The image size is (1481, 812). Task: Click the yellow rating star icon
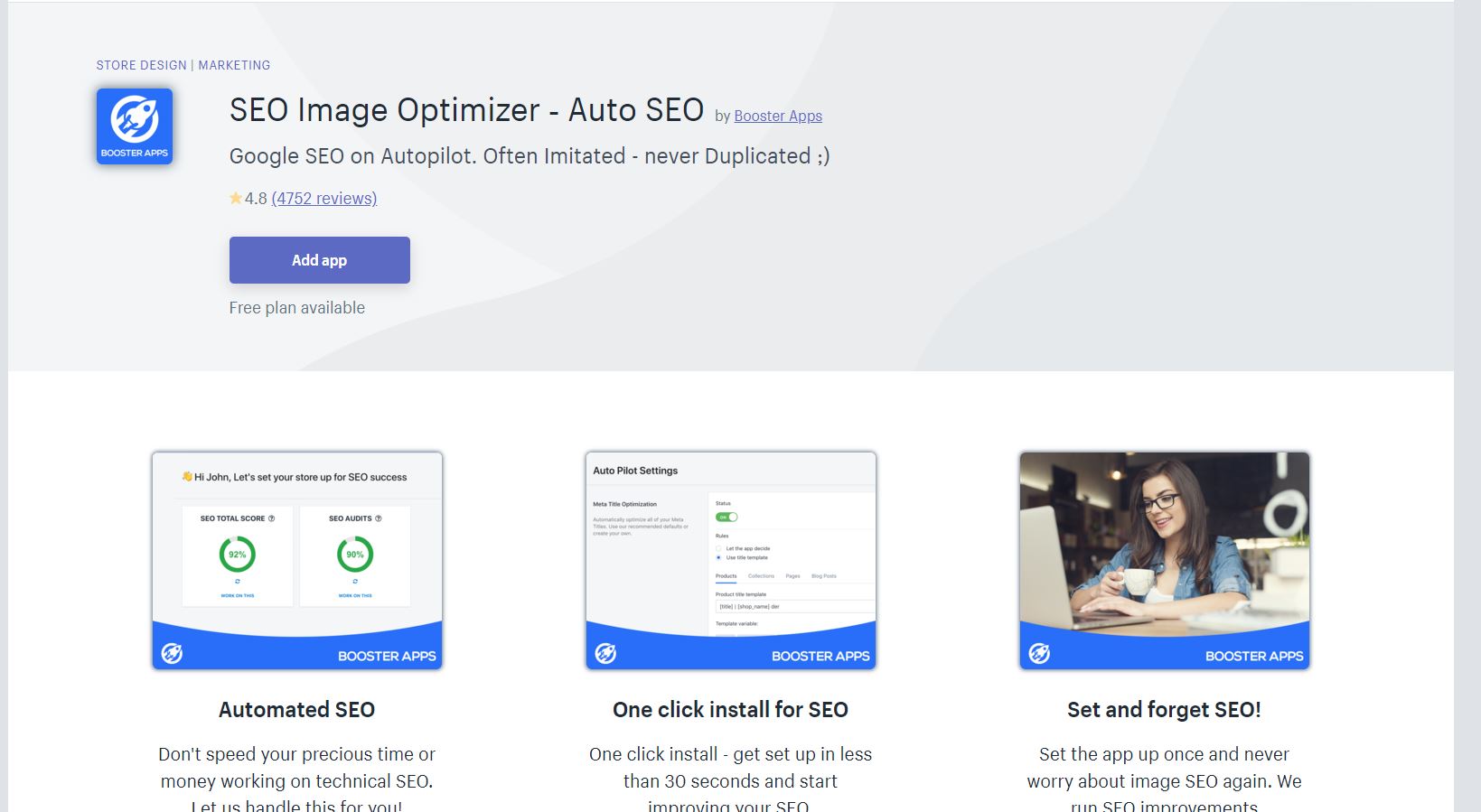(x=236, y=198)
